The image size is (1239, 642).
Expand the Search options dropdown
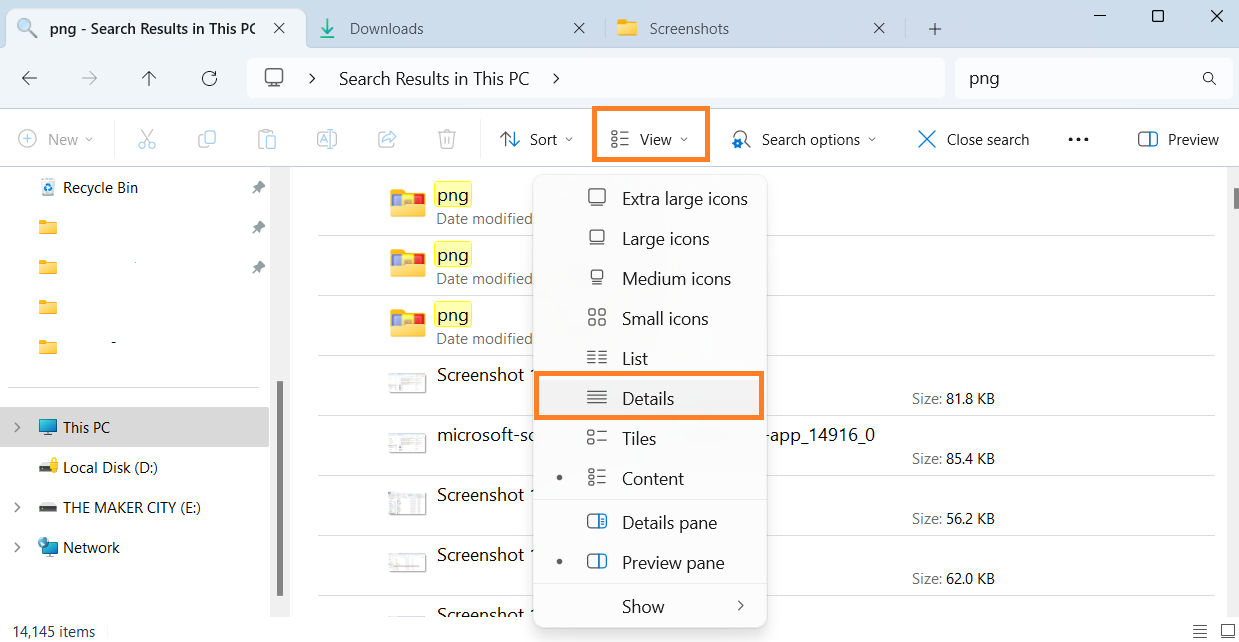[805, 139]
